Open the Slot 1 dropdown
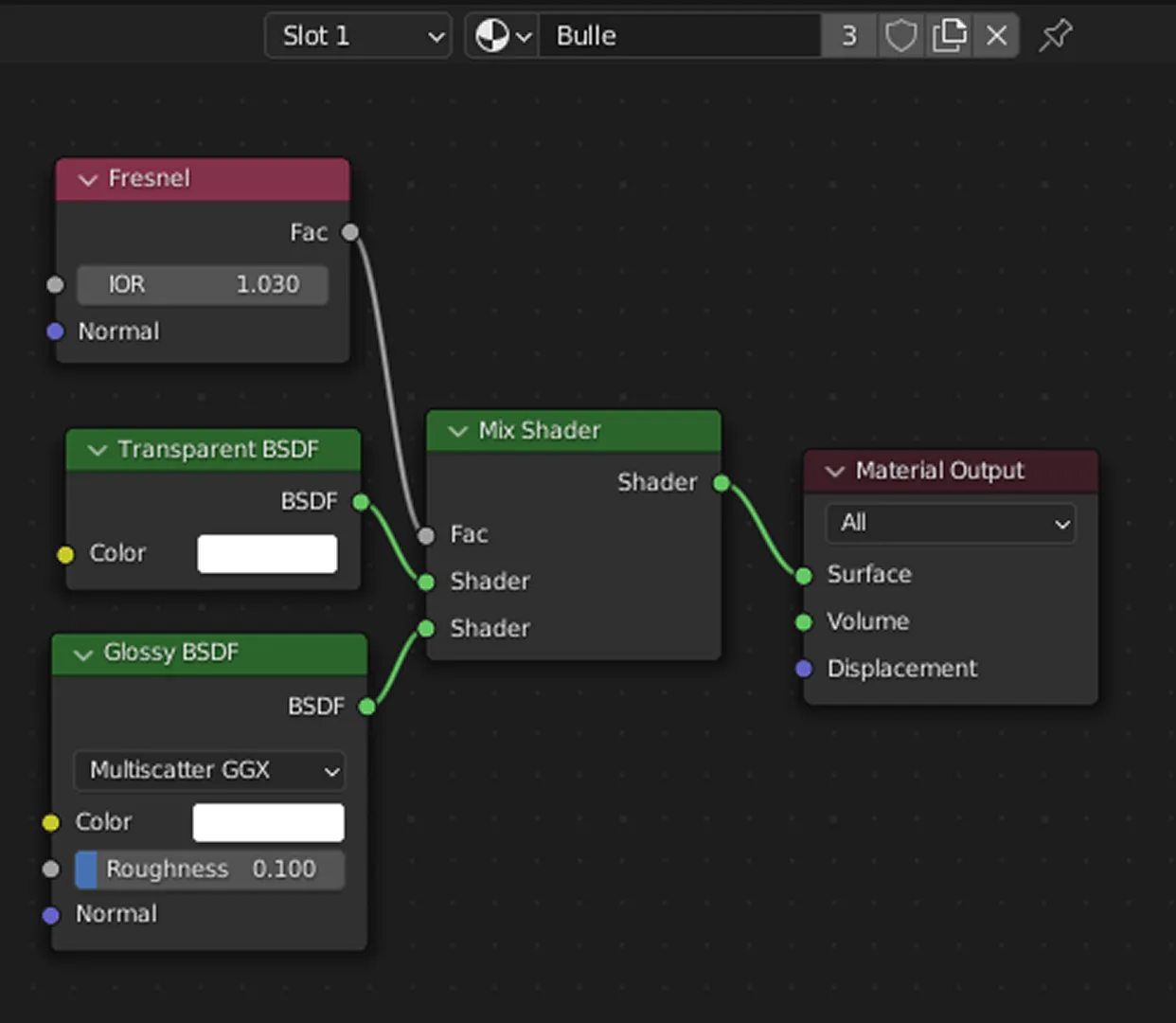Screen dimensions: 1176x1023 pyautogui.click(x=358, y=35)
